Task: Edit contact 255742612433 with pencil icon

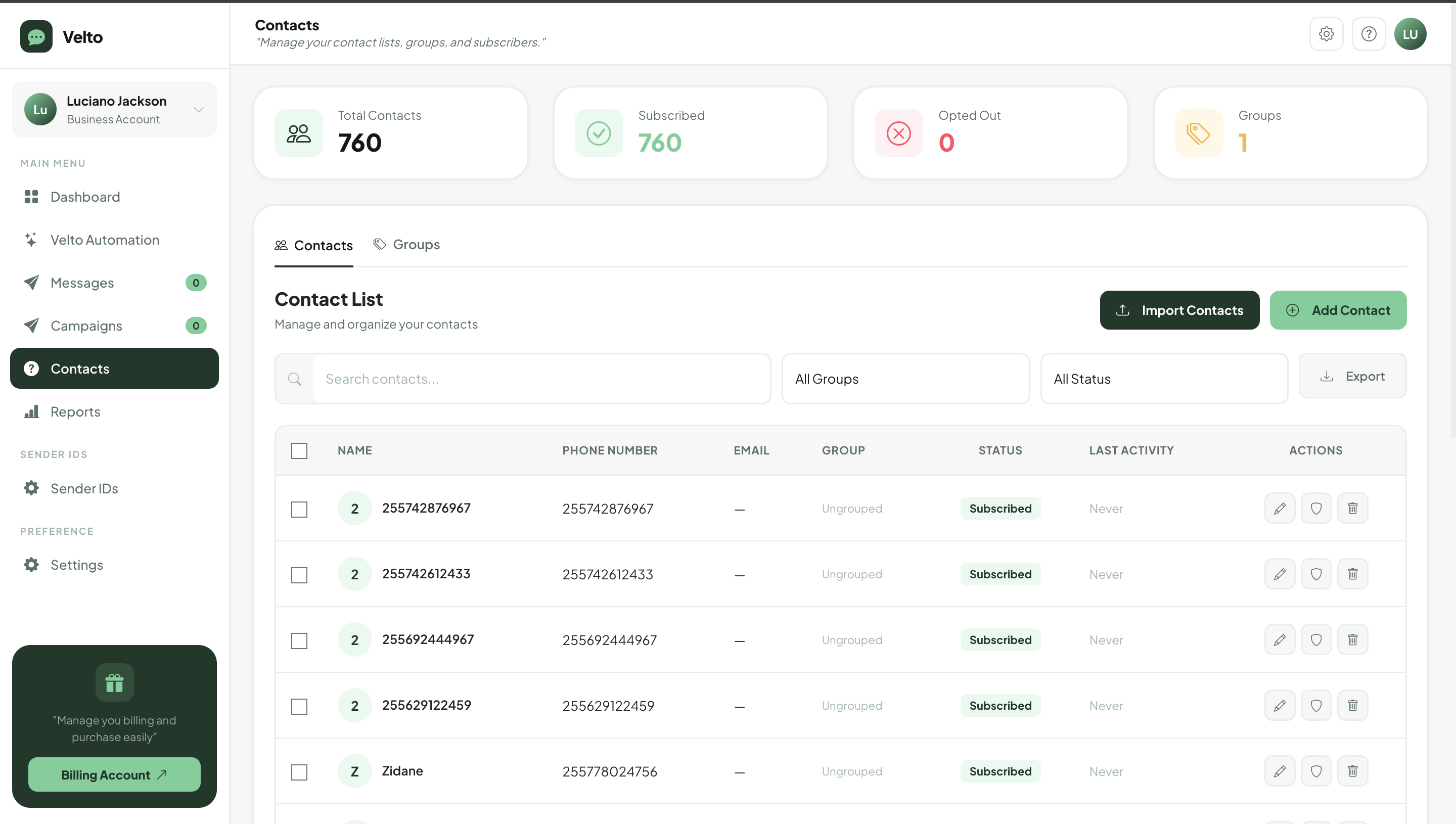Action: click(1280, 574)
